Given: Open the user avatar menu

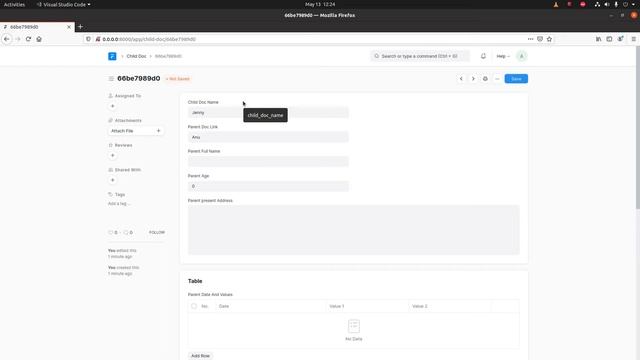Looking at the screenshot, I should [522, 56].
